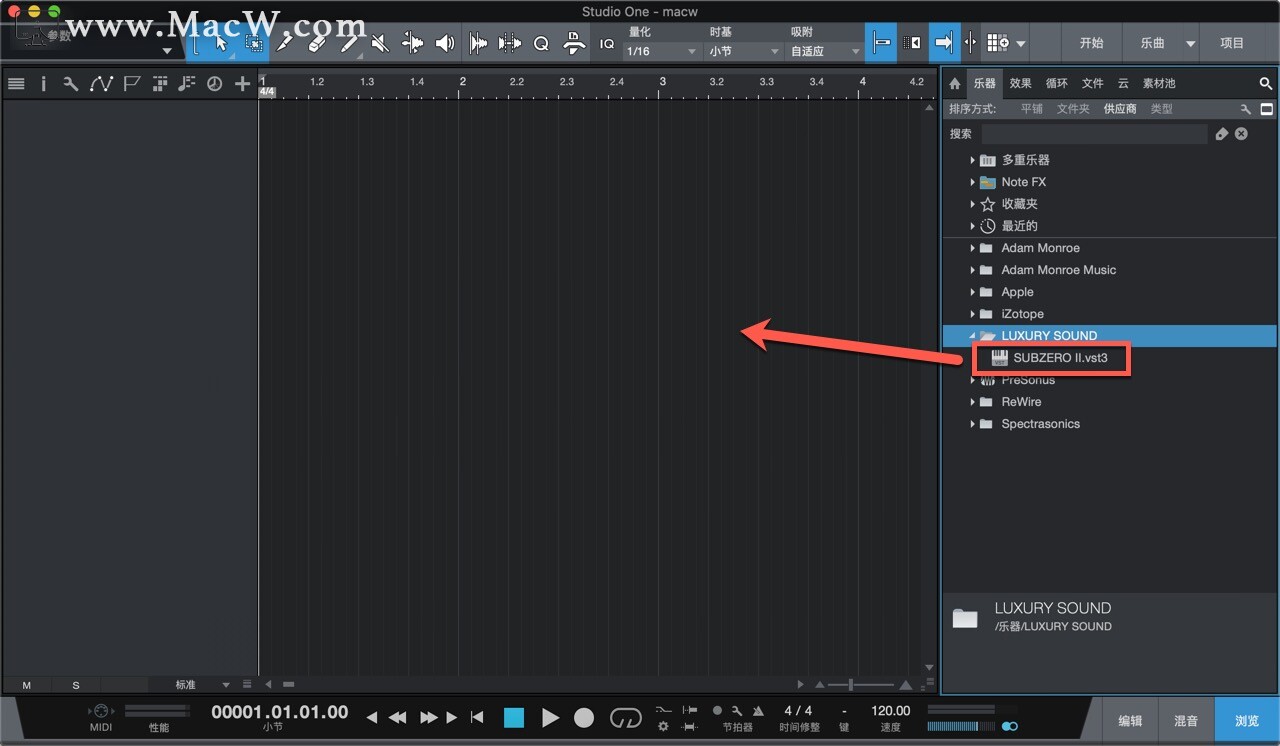
Task: Open the track list icon
Action: pyautogui.click(x=16, y=84)
